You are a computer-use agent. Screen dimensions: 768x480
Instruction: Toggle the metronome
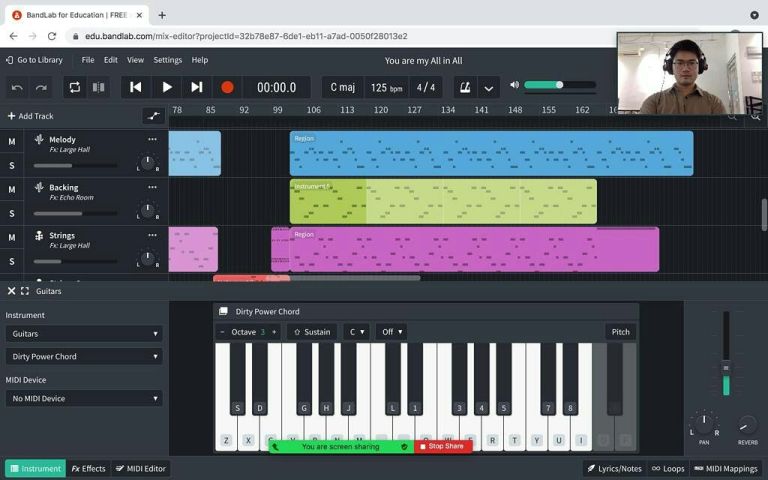(x=465, y=88)
